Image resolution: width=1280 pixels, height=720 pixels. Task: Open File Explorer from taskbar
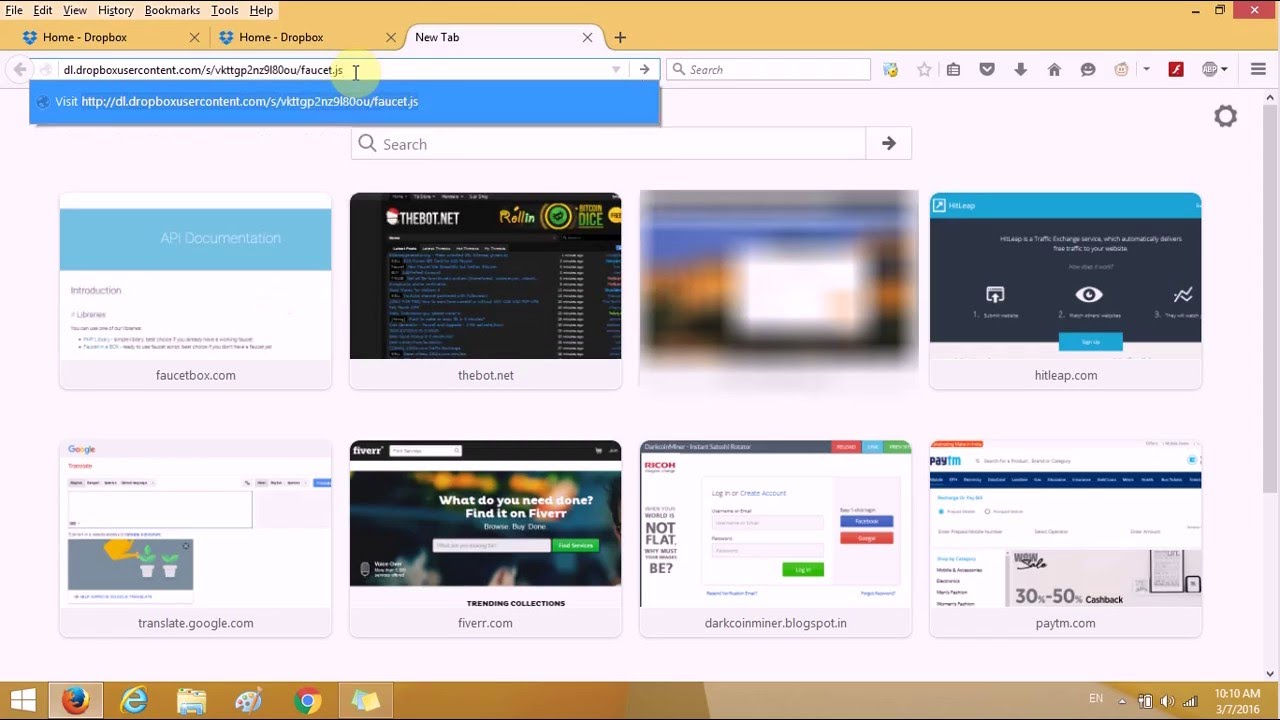point(191,701)
